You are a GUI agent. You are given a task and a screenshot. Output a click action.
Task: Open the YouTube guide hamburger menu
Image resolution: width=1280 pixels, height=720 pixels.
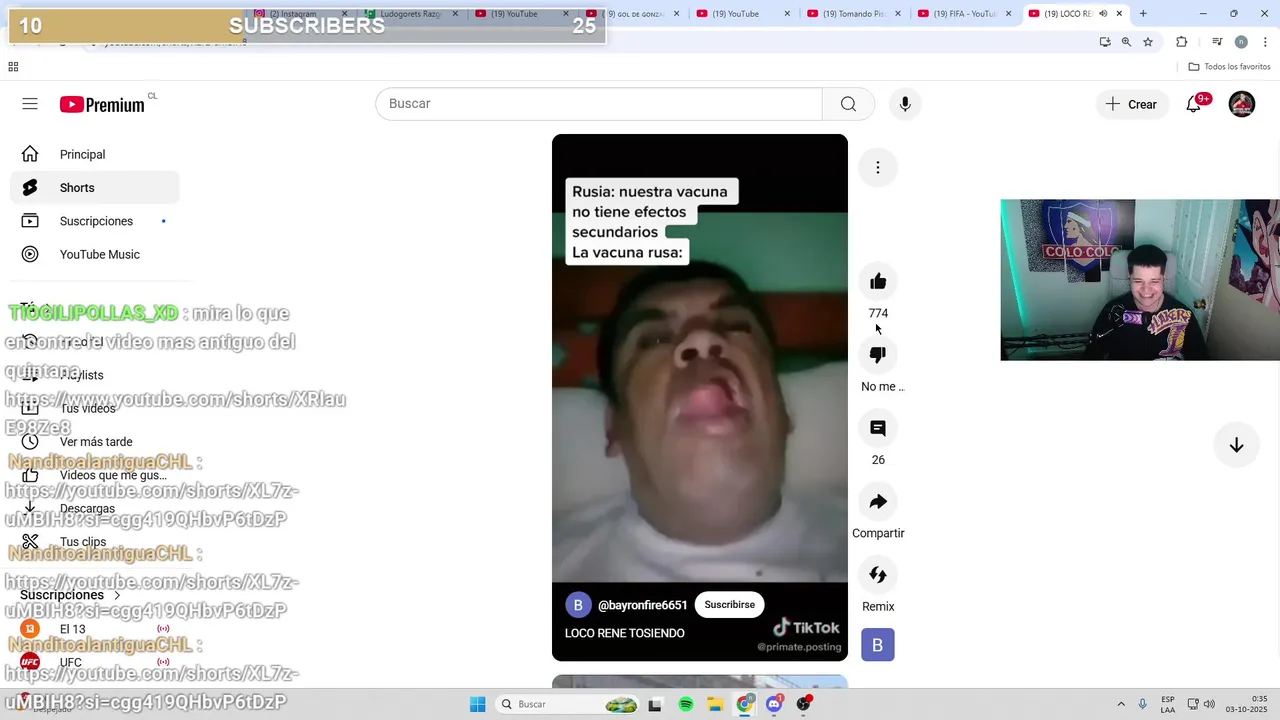click(x=30, y=104)
